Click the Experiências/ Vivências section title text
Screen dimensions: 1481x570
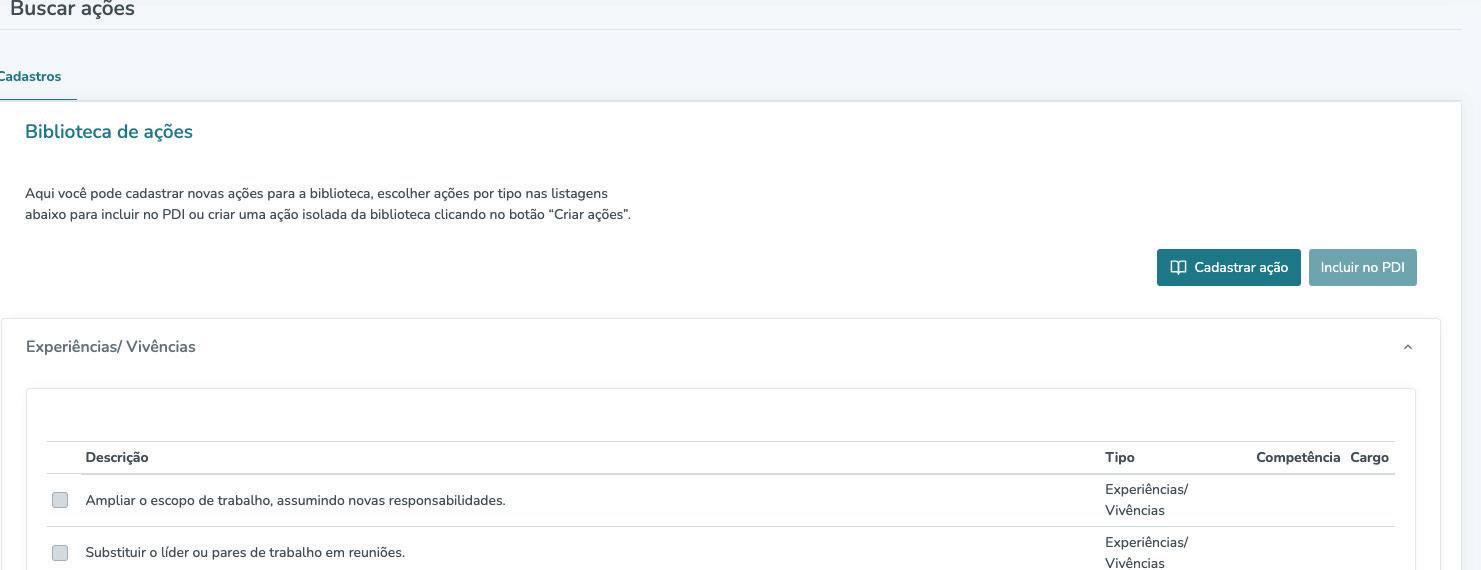[x=111, y=347]
